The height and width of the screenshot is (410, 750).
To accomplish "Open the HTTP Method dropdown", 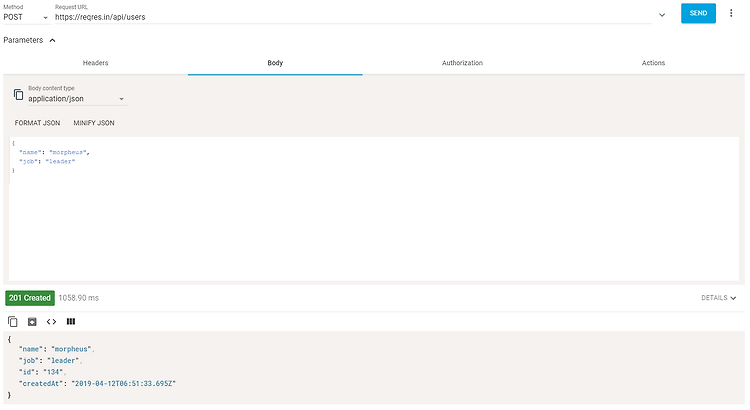I will (x=26, y=17).
